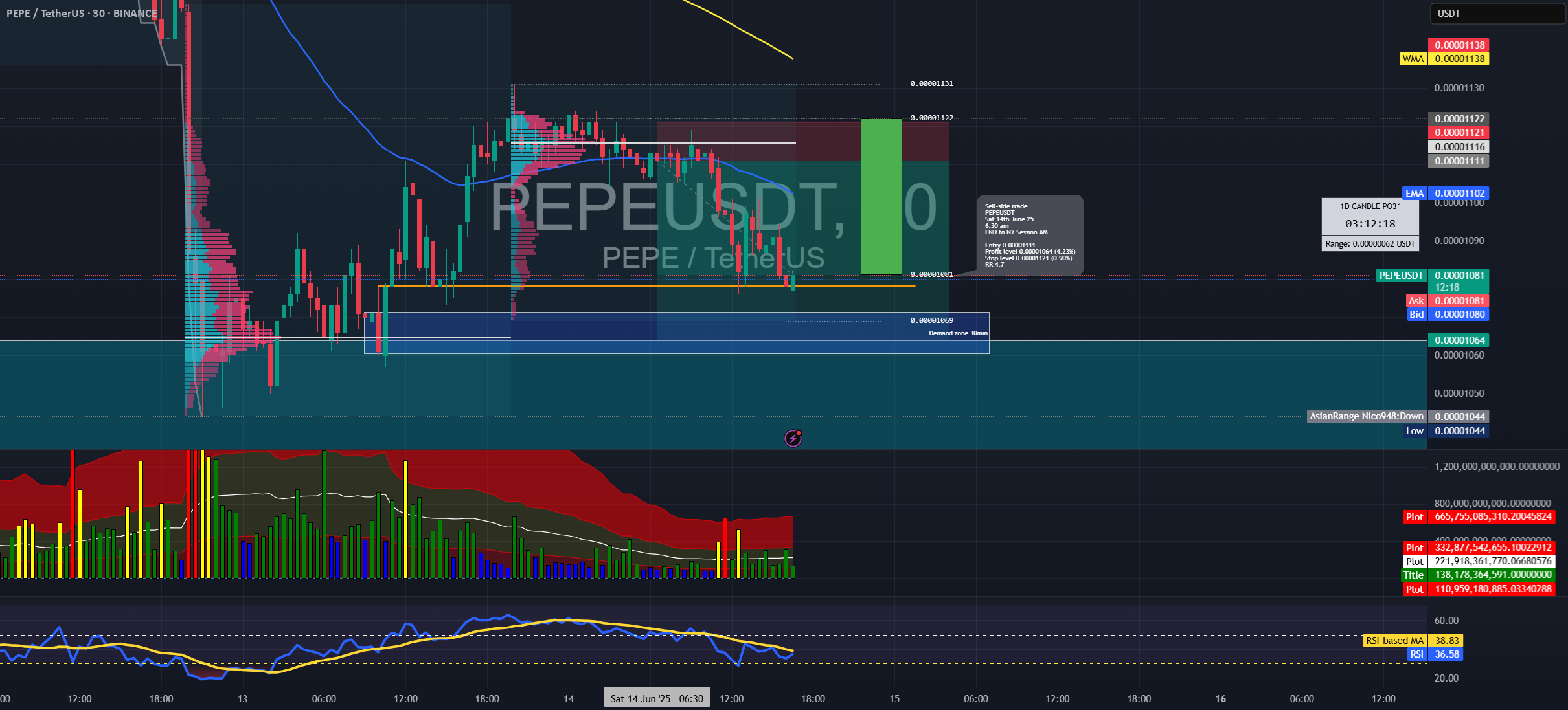Select the green position box on chart
Viewport: 1568px width, 710px height.
[881, 197]
